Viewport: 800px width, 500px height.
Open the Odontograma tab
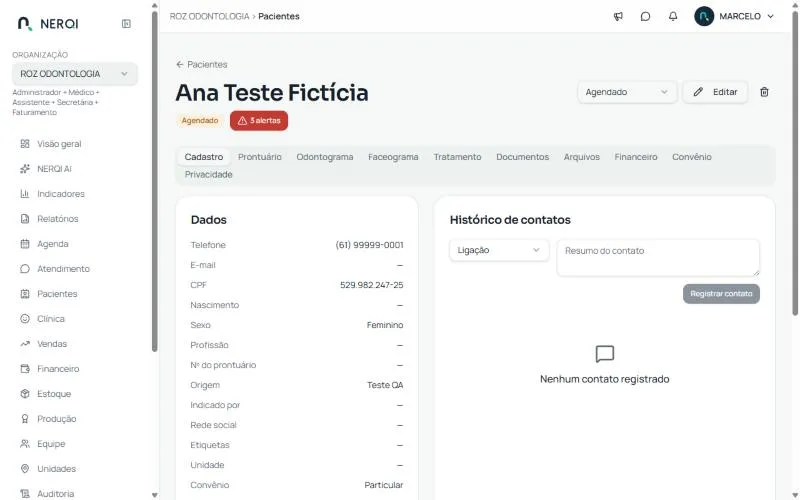pos(325,157)
